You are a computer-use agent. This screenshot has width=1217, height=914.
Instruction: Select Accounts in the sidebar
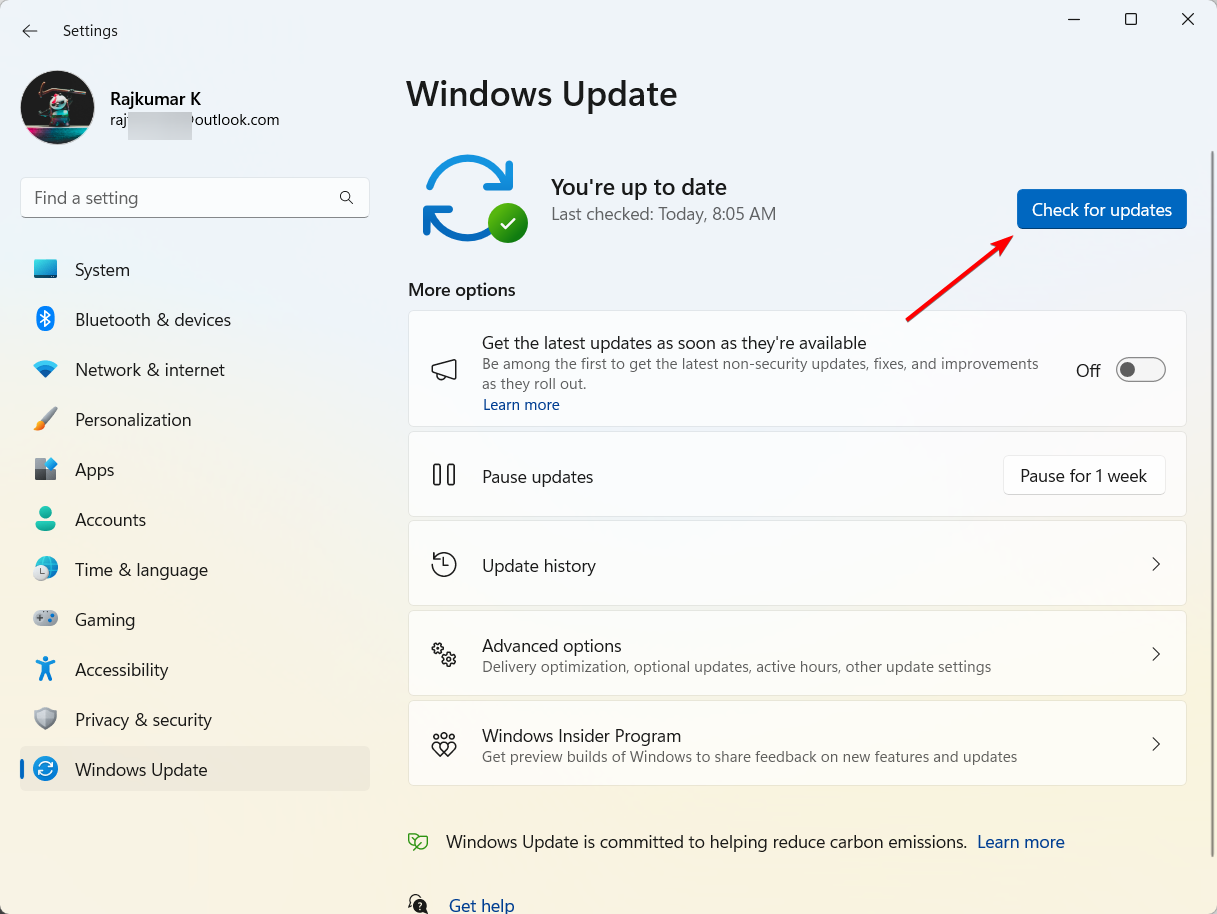(x=195, y=520)
